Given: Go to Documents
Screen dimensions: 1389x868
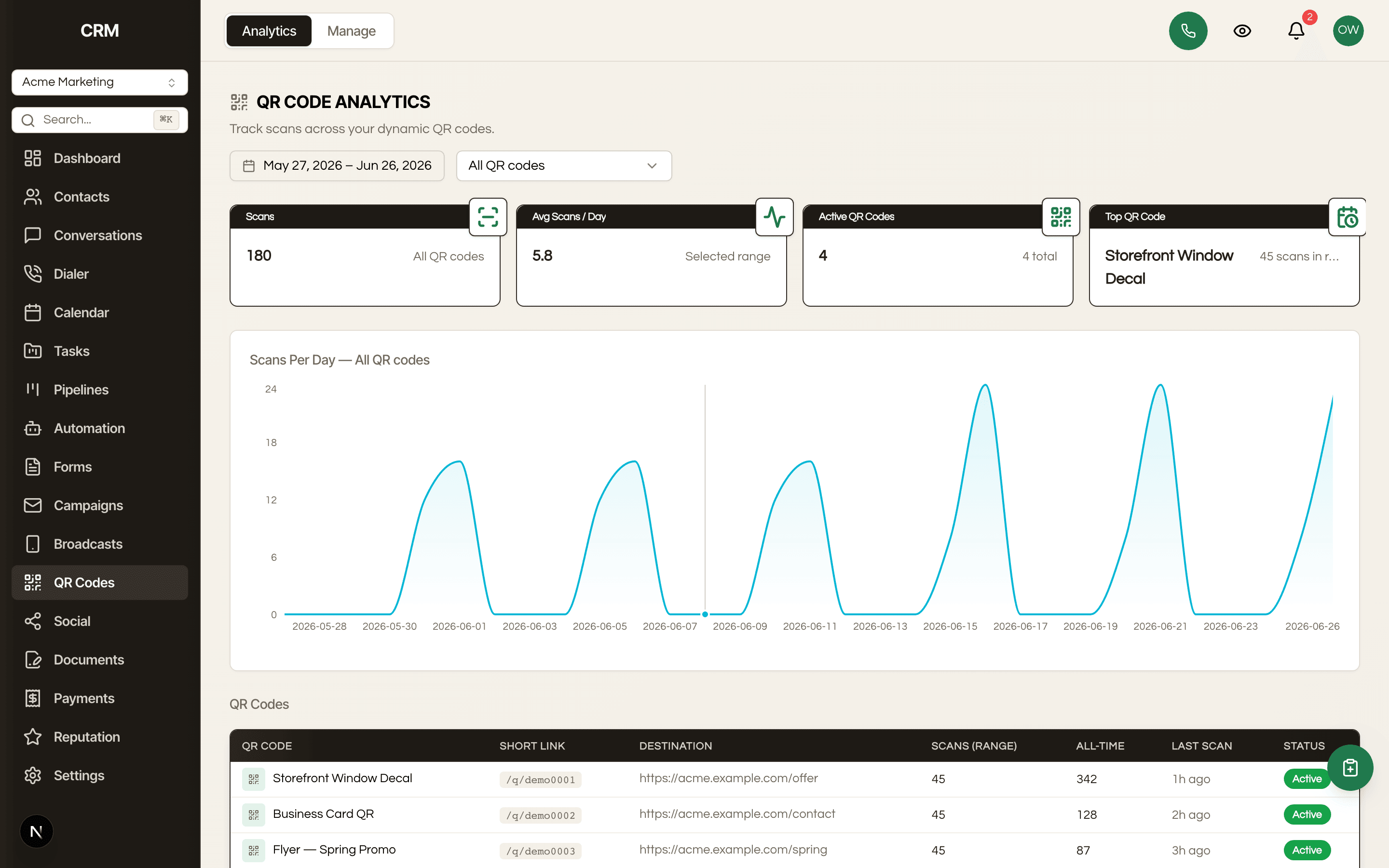Looking at the screenshot, I should point(99,660).
